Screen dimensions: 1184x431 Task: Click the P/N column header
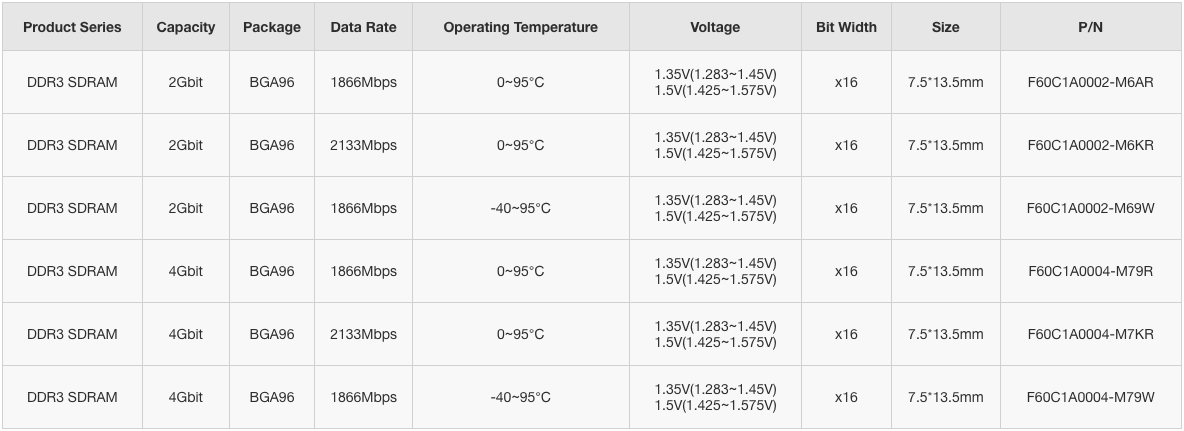point(1090,27)
